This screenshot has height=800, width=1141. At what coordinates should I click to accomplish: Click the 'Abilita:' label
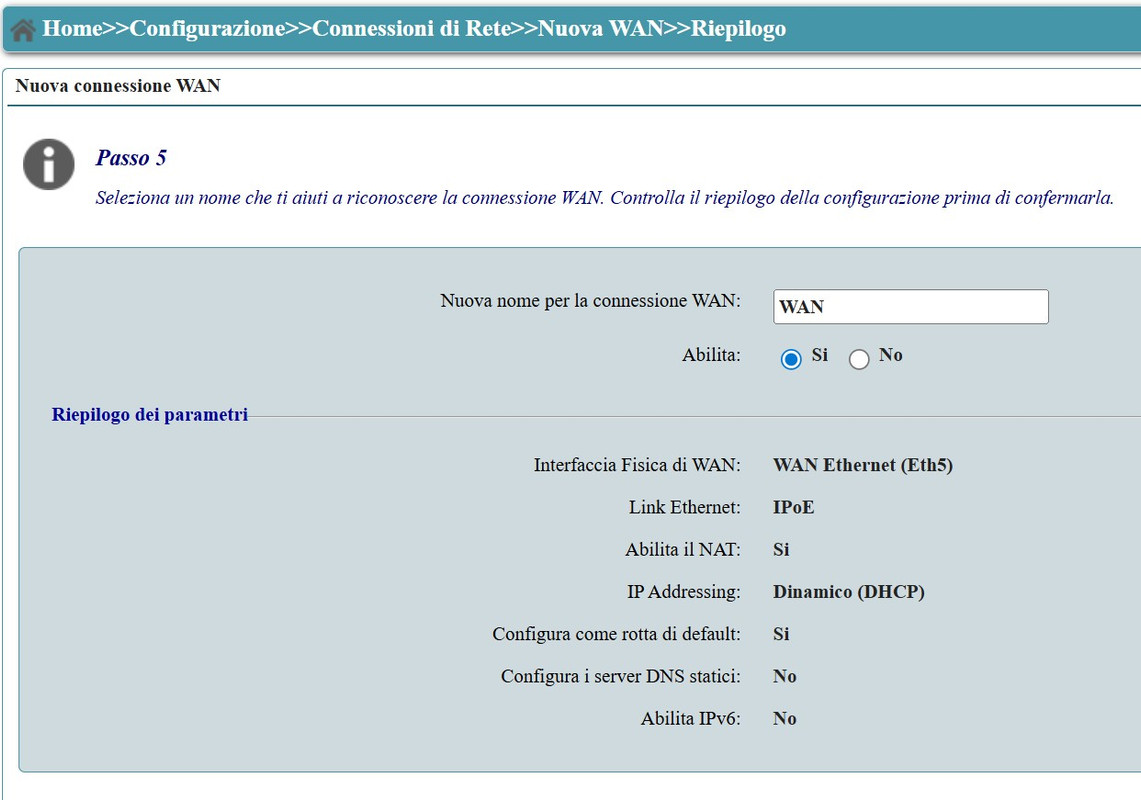[711, 355]
